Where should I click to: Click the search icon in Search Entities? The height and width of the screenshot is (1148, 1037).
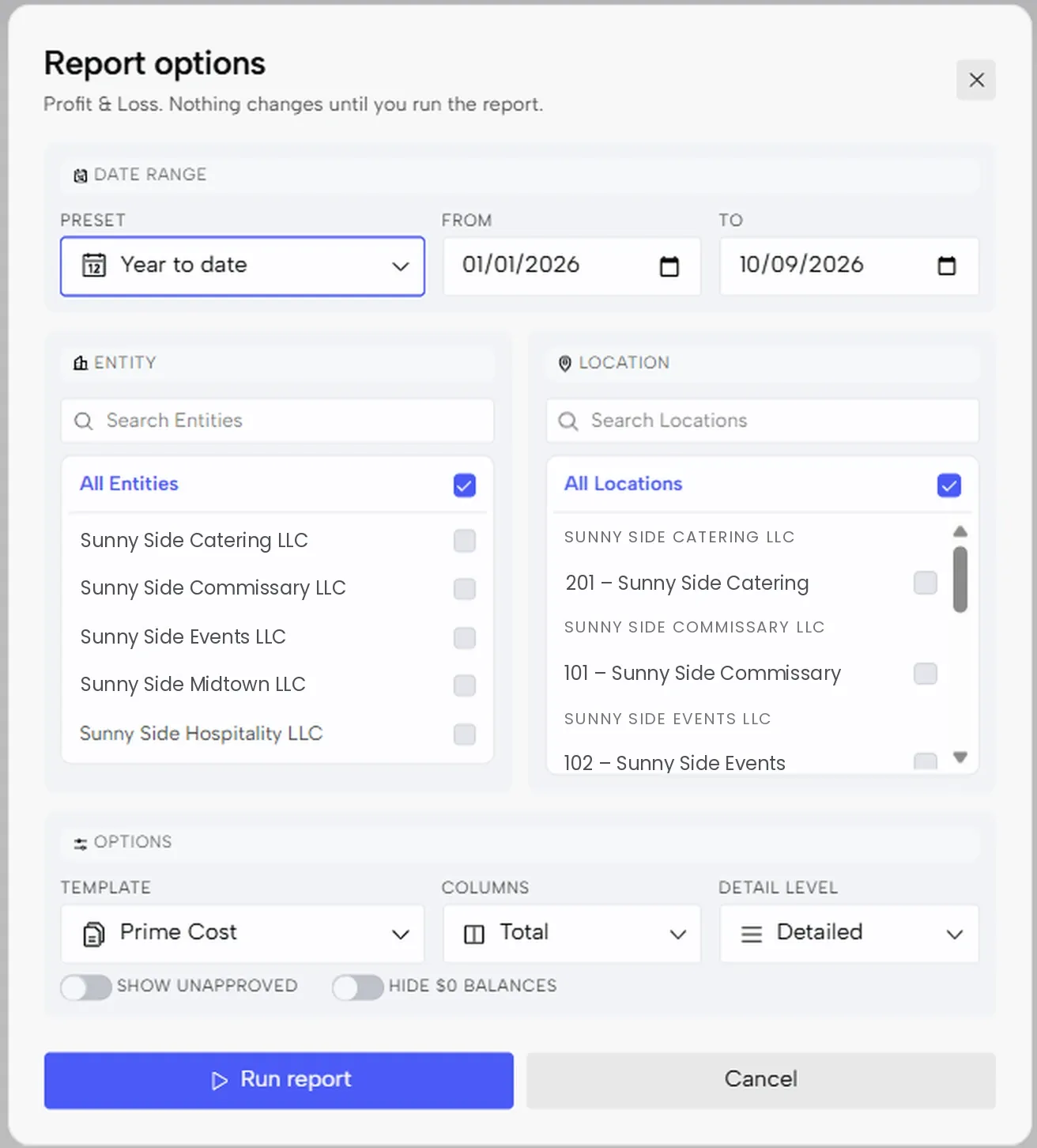84,421
